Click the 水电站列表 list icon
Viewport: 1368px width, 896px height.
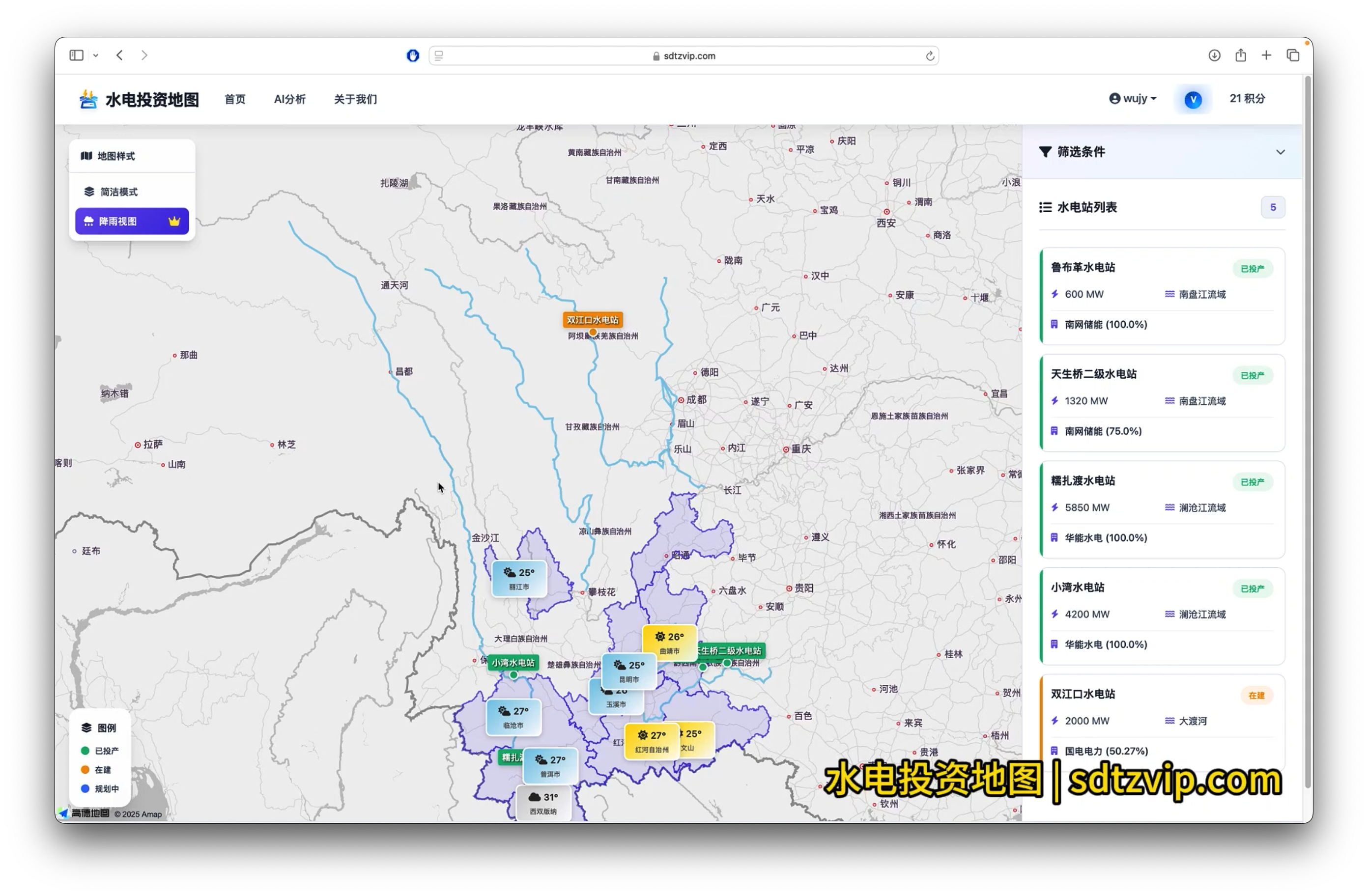point(1046,207)
